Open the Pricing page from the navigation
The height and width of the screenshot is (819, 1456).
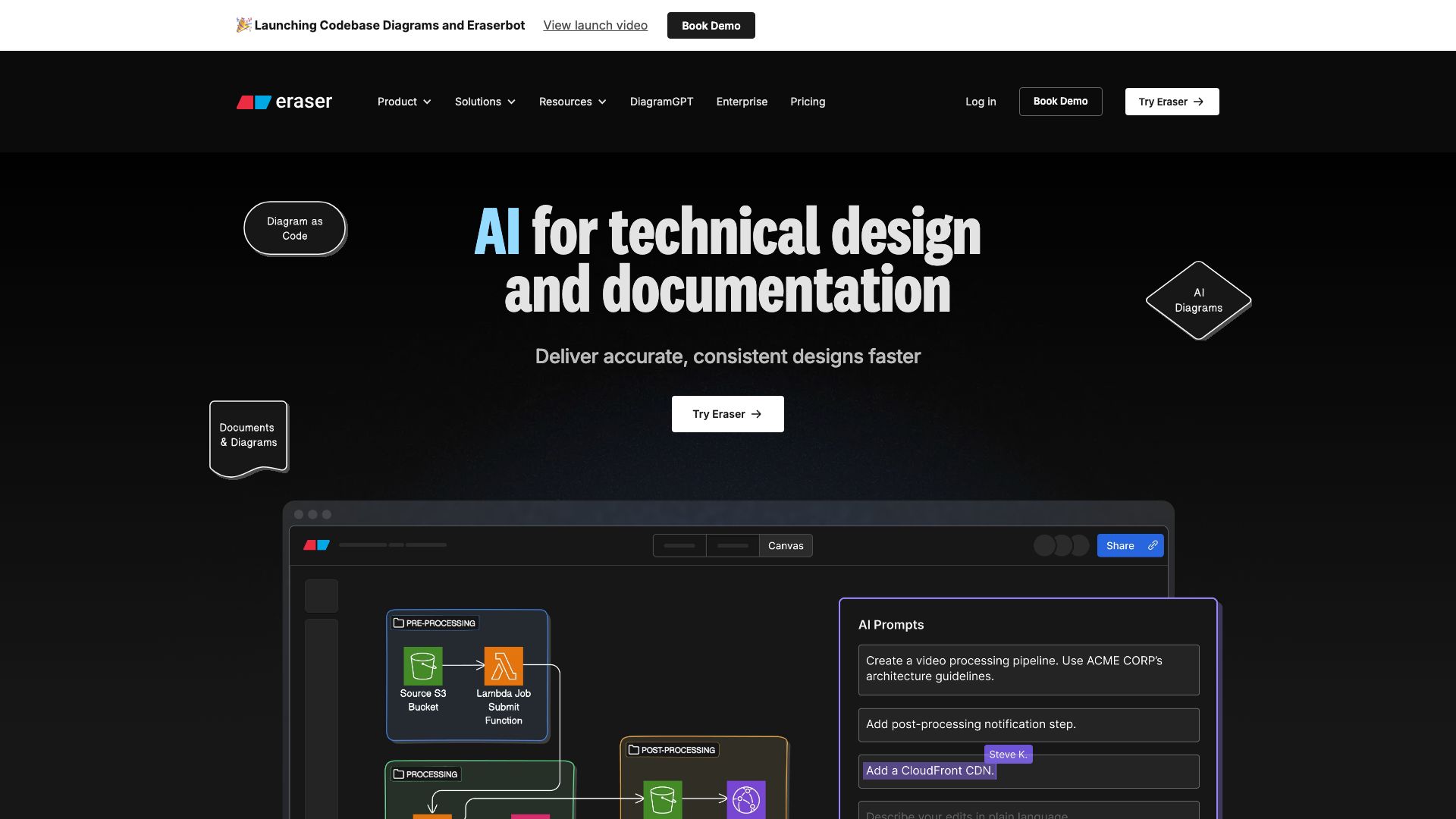[x=808, y=101]
